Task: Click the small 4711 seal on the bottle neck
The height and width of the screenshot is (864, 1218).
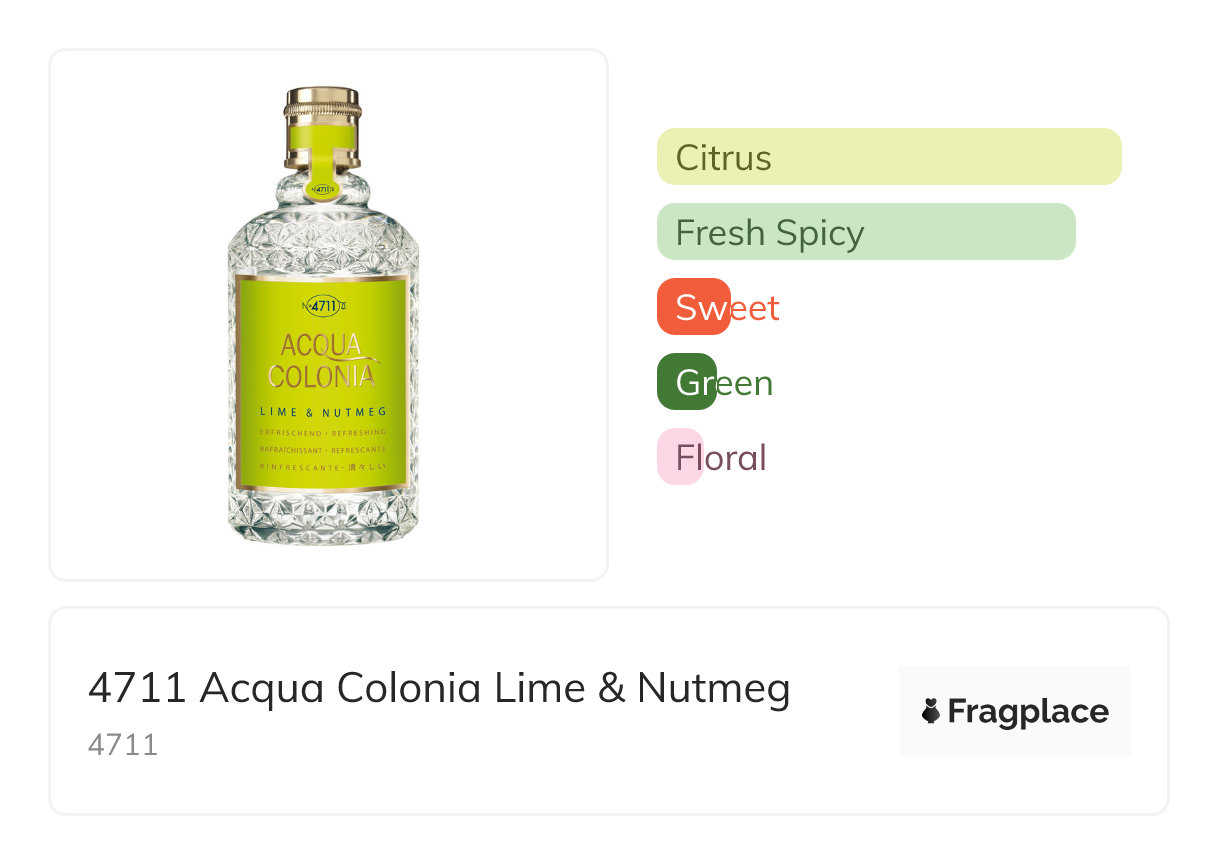Action: pos(322,188)
